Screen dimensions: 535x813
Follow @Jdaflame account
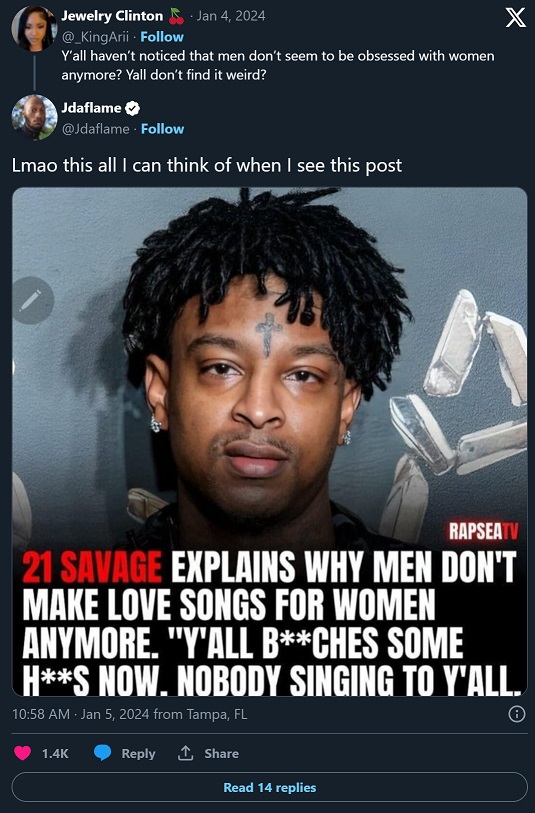162,129
